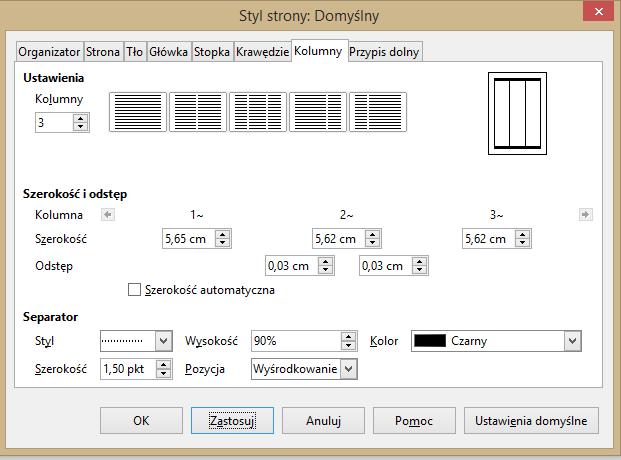Click the next column right arrow
621x460 pixels.
click(585, 215)
